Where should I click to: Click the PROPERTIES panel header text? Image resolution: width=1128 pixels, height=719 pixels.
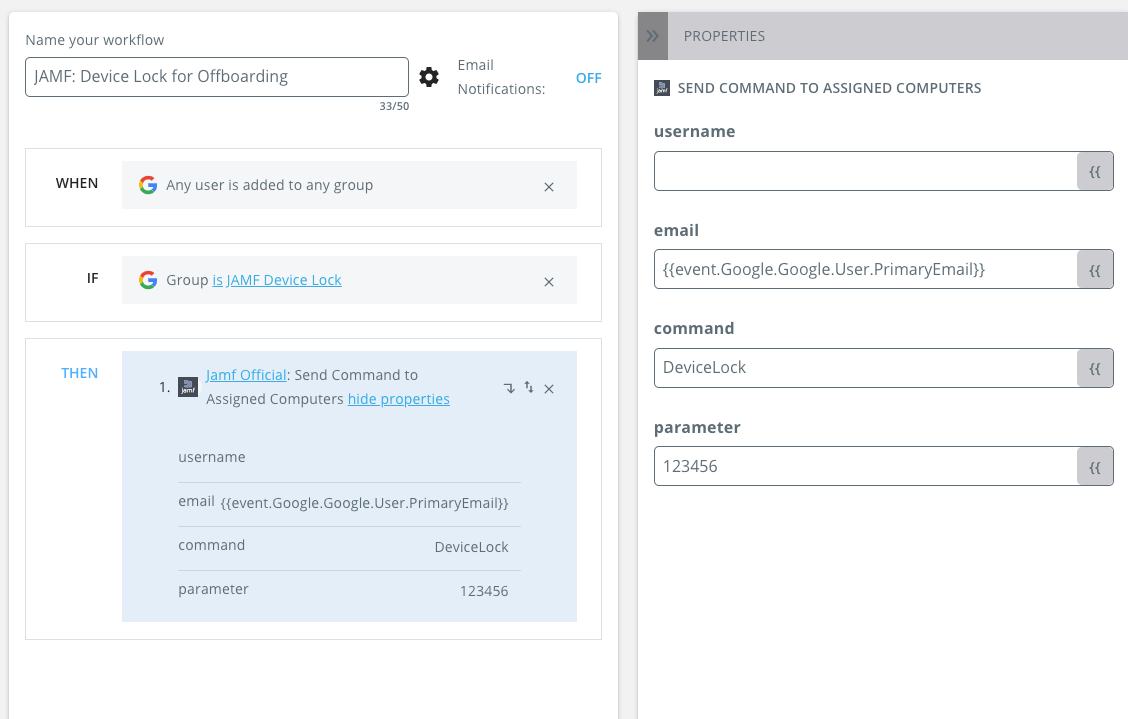(724, 36)
